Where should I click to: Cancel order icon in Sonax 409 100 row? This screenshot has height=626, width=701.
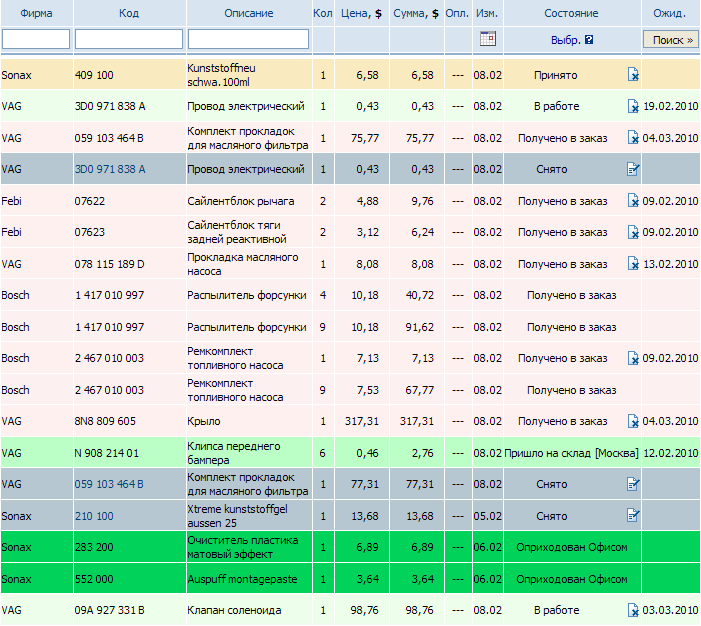click(x=633, y=75)
